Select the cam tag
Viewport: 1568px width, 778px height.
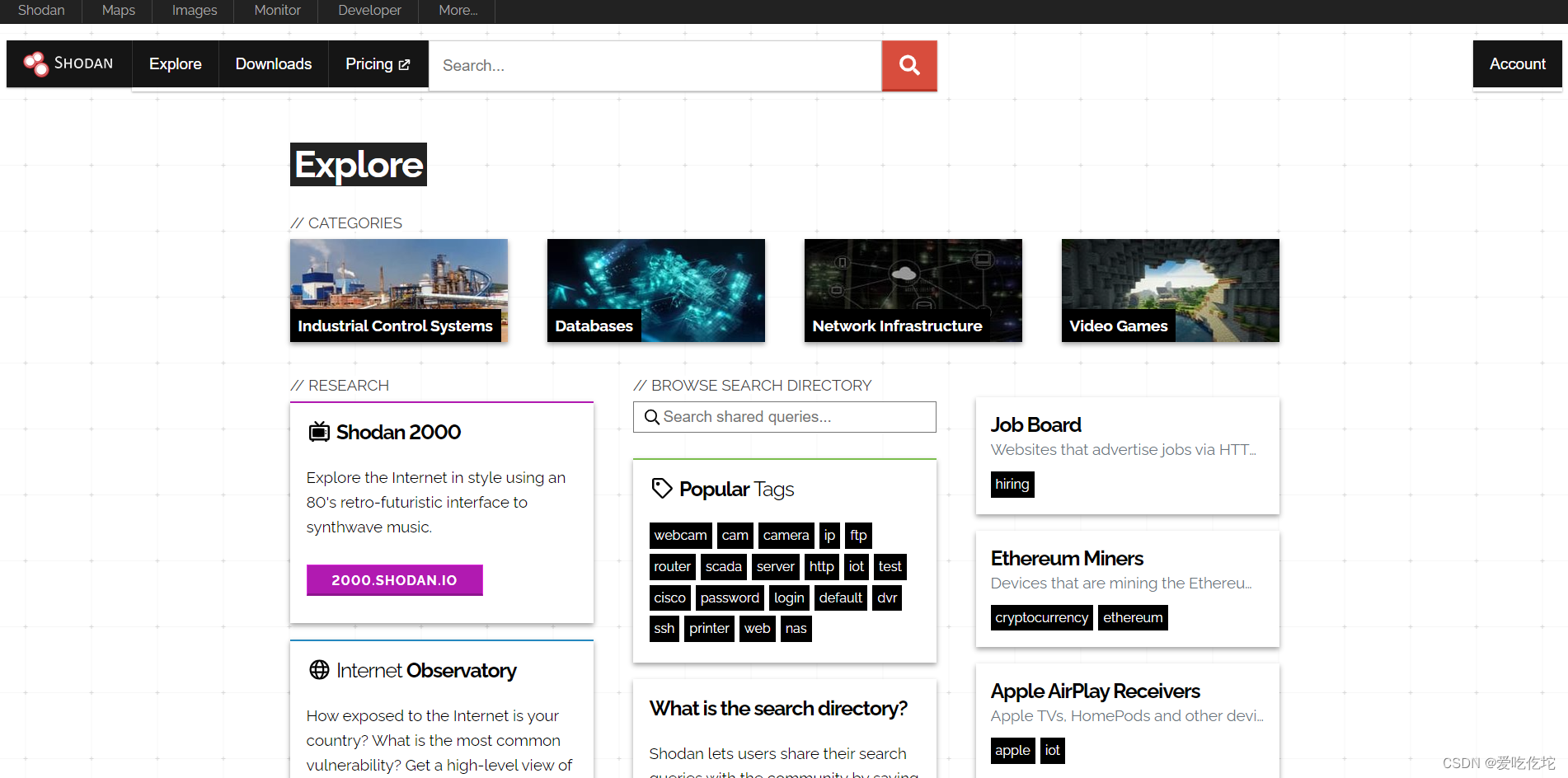[x=735, y=536]
